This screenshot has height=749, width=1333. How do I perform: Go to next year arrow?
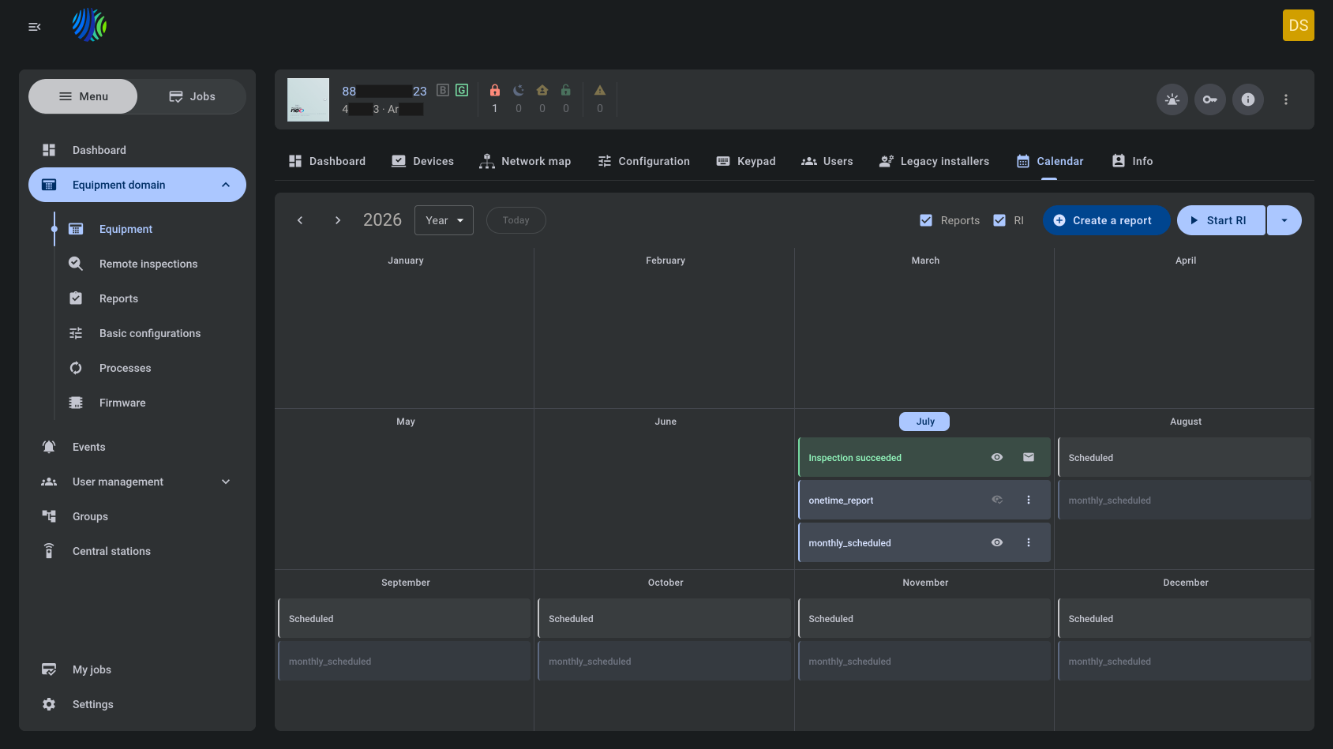click(337, 220)
